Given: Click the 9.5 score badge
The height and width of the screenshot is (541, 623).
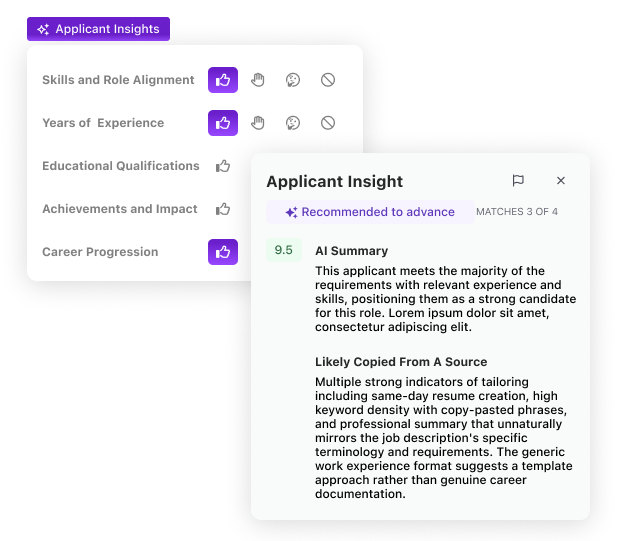Looking at the screenshot, I should click(x=284, y=250).
